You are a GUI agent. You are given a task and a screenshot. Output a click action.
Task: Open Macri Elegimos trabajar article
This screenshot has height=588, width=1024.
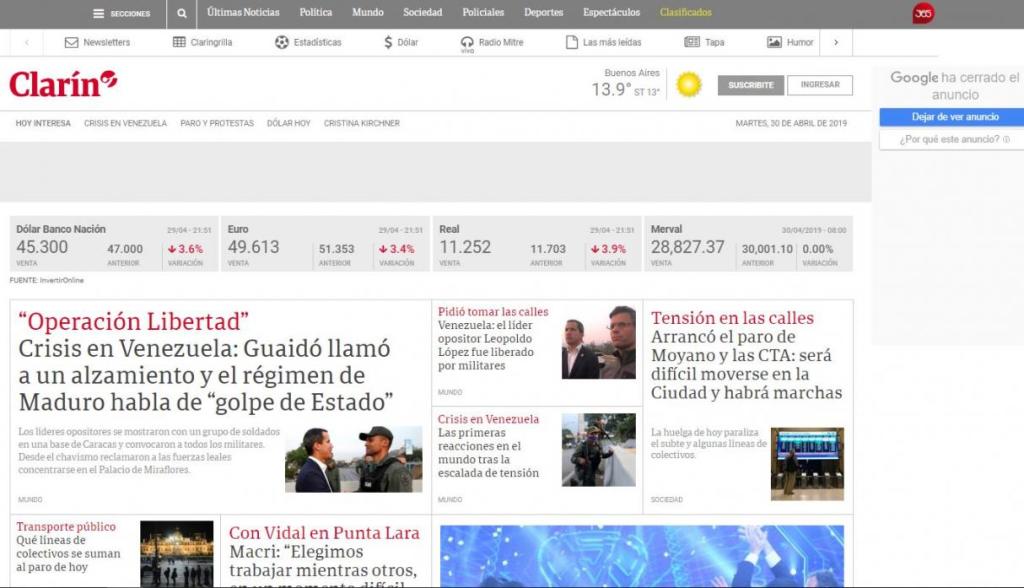pos(323,565)
